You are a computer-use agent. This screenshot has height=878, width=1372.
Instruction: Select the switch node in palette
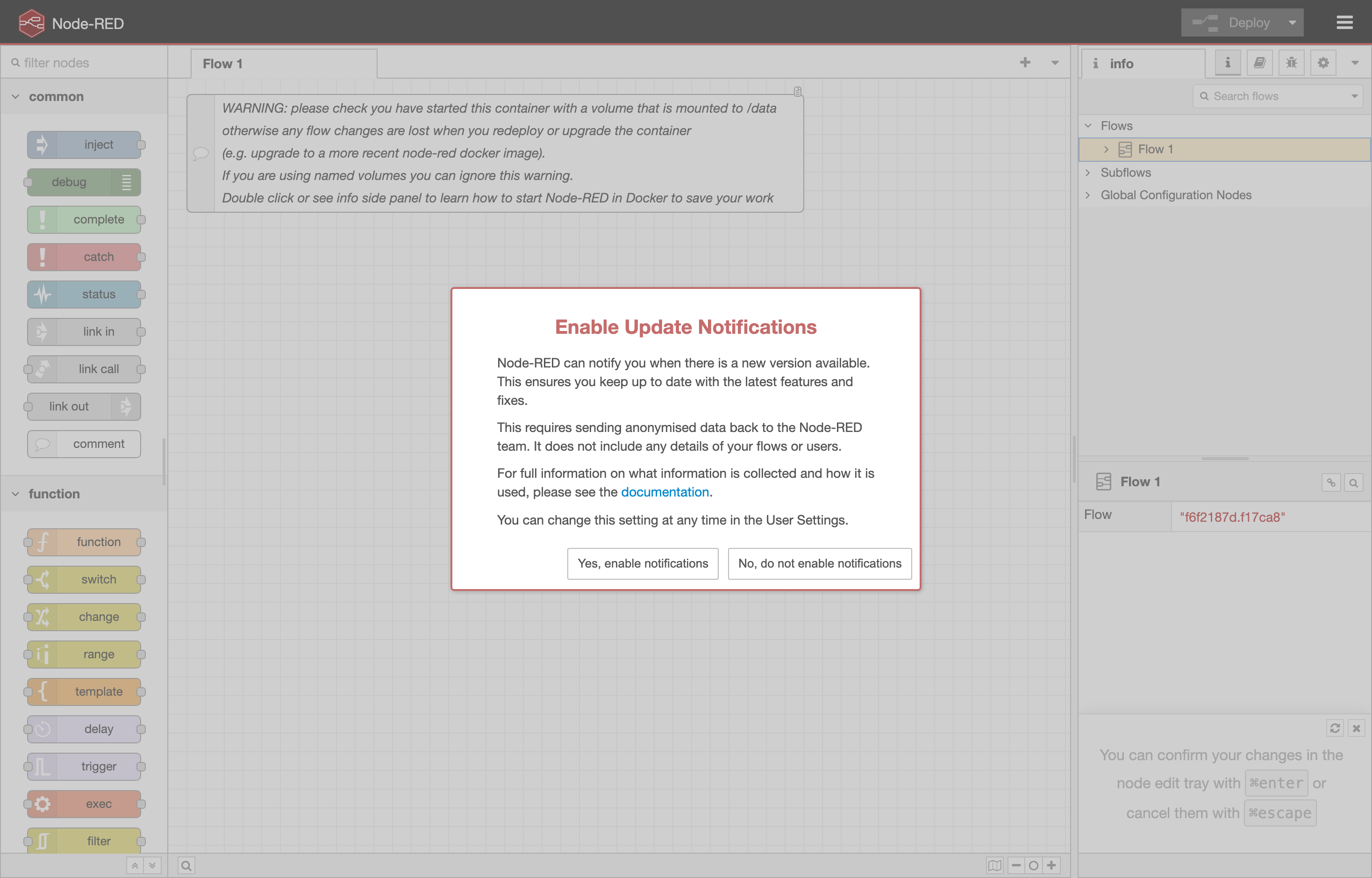[84, 580]
